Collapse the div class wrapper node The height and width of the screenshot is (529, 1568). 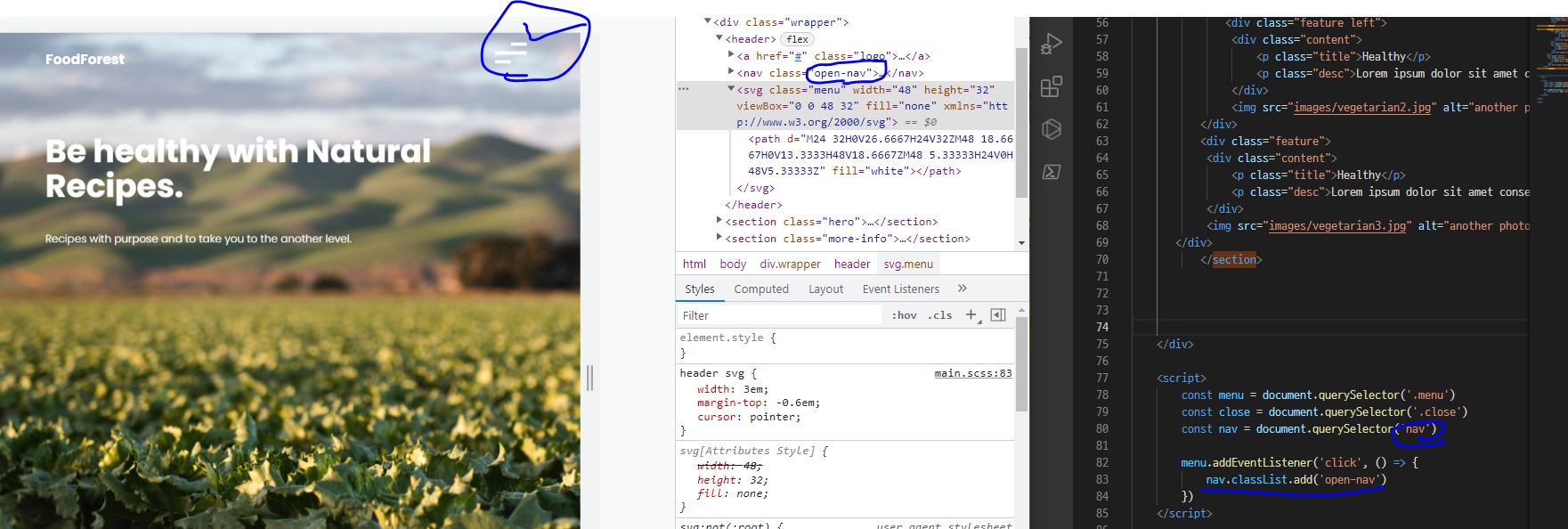point(708,21)
